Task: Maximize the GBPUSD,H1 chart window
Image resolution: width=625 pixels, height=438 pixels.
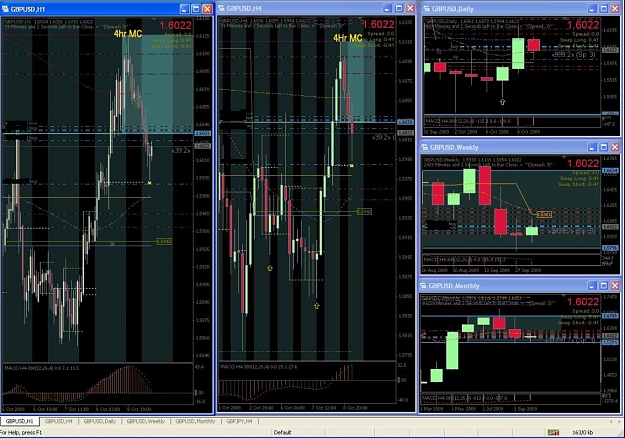Action: [x=196, y=9]
